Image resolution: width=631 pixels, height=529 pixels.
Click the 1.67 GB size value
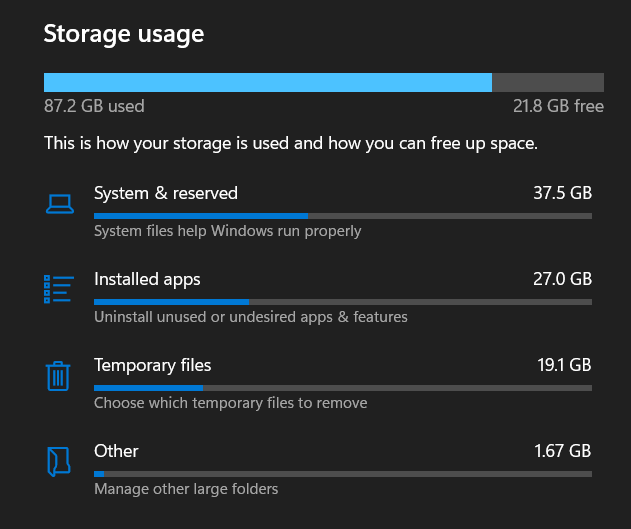pos(563,451)
